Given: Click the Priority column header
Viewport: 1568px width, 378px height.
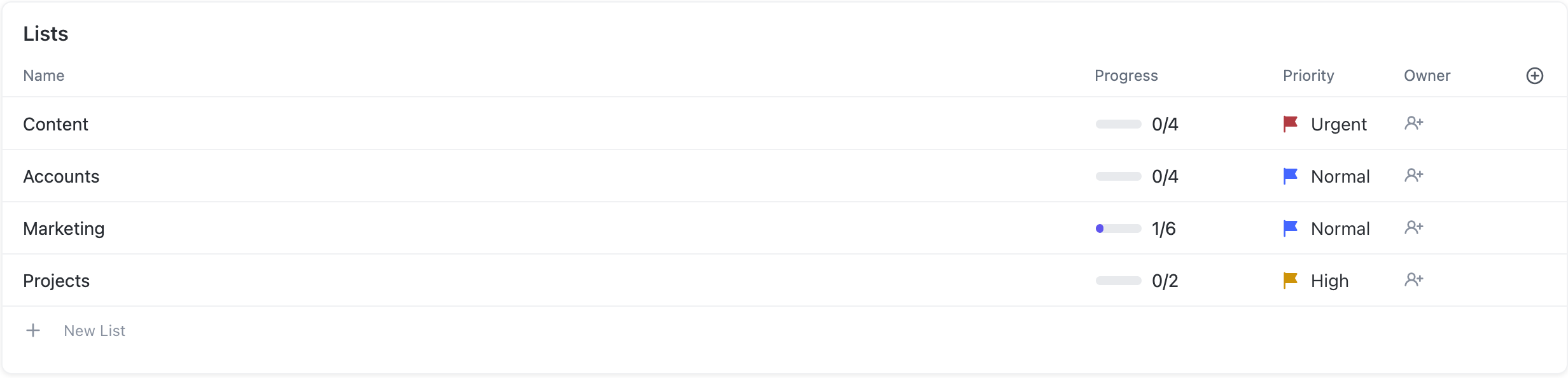Looking at the screenshot, I should [1308, 76].
